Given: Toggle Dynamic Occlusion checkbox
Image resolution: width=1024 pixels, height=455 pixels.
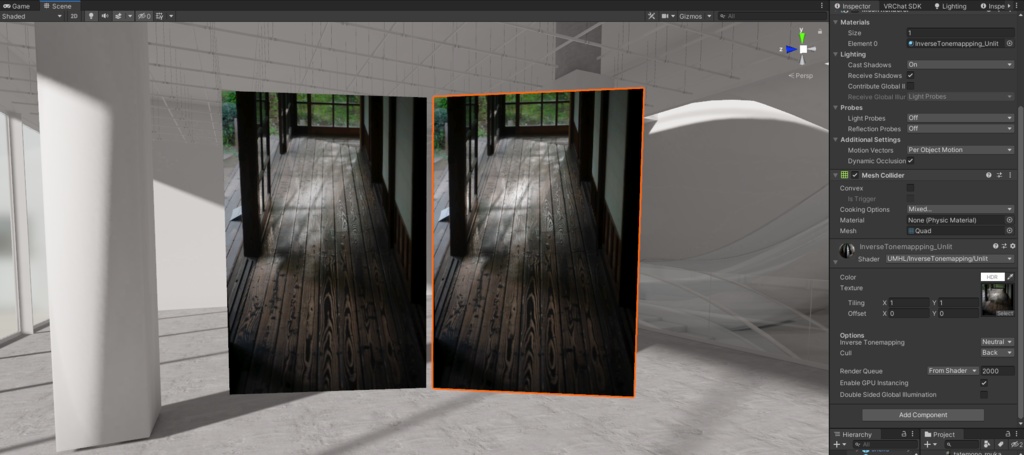Looking at the screenshot, I should point(910,161).
